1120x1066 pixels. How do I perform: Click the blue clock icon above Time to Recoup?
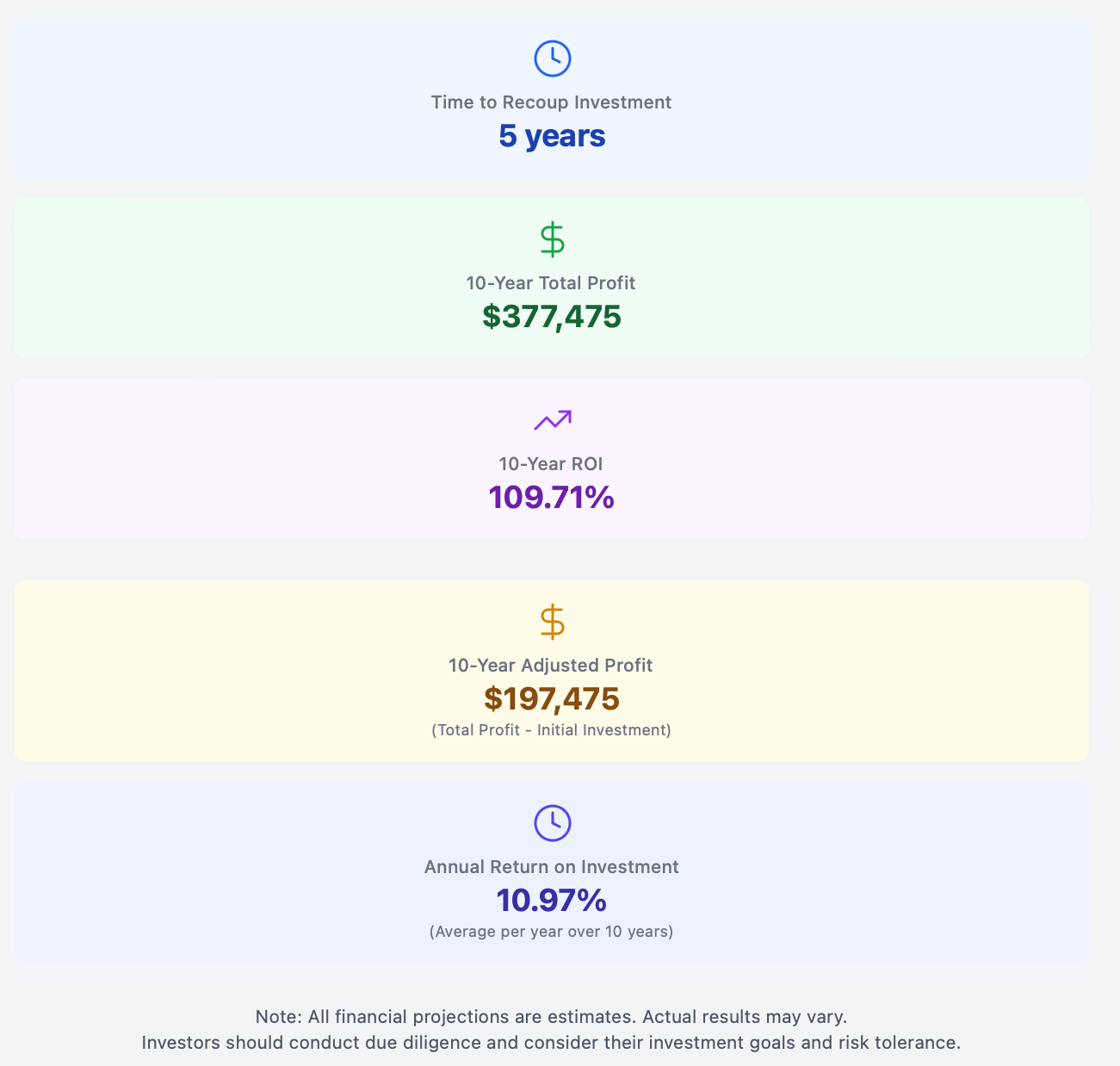[x=552, y=59]
